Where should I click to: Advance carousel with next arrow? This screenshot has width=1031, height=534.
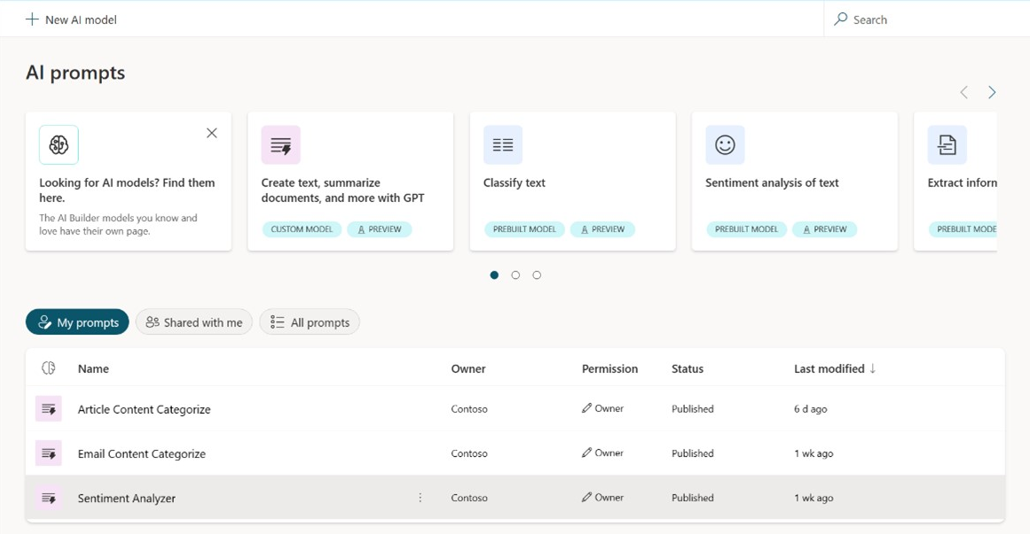(992, 93)
